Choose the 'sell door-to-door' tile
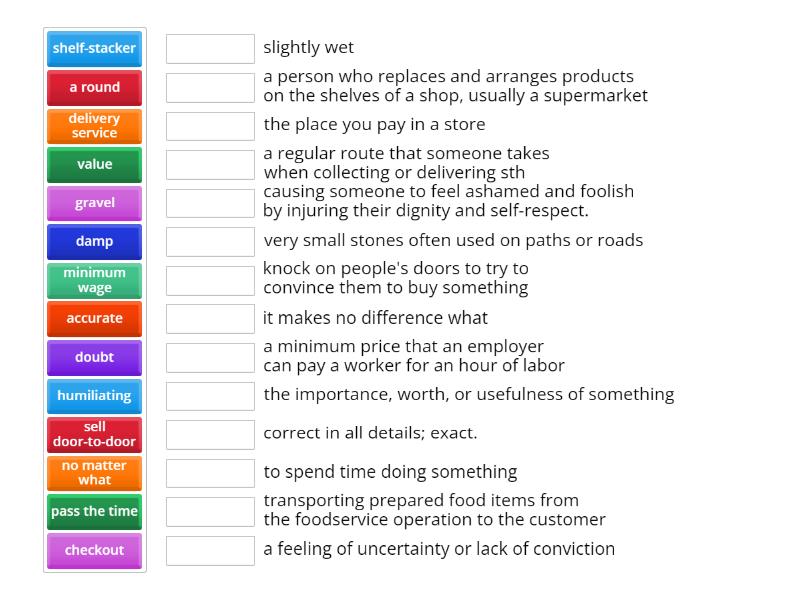The width and height of the screenshot is (800, 600). (94, 434)
